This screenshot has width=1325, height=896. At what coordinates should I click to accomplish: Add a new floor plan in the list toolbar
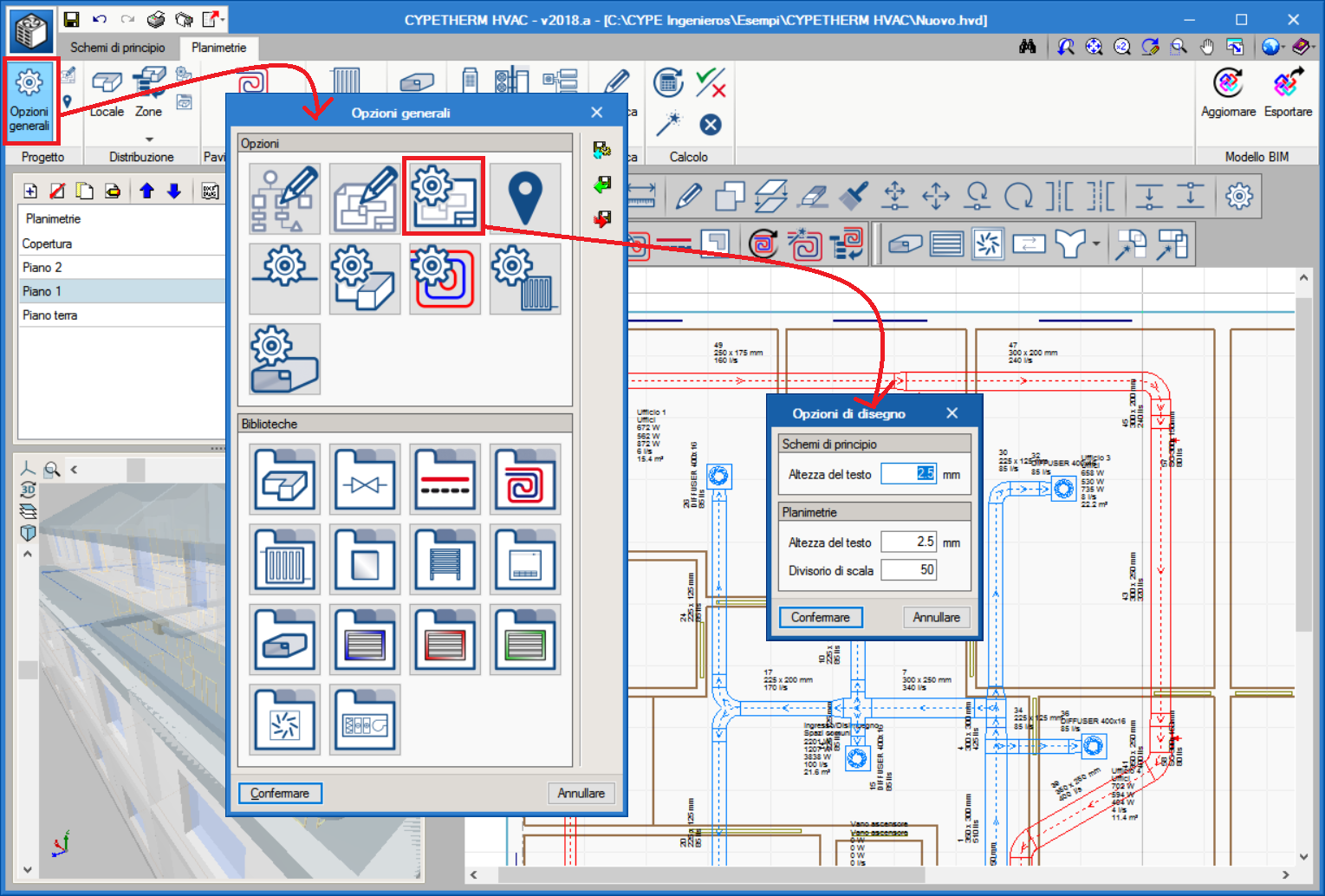pyautogui.click(x=30, y=191)
